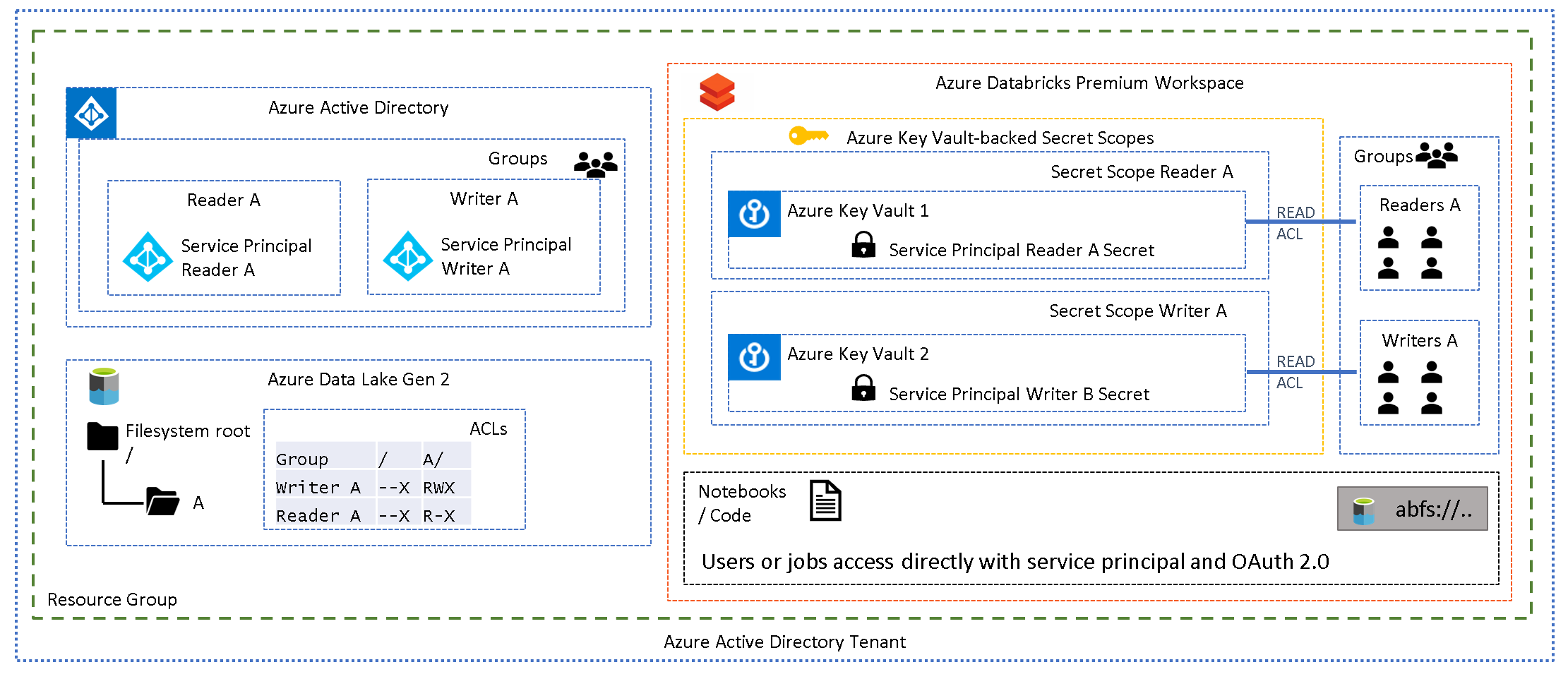Click the Filesystem root folder icon

[x=103, y=436]
